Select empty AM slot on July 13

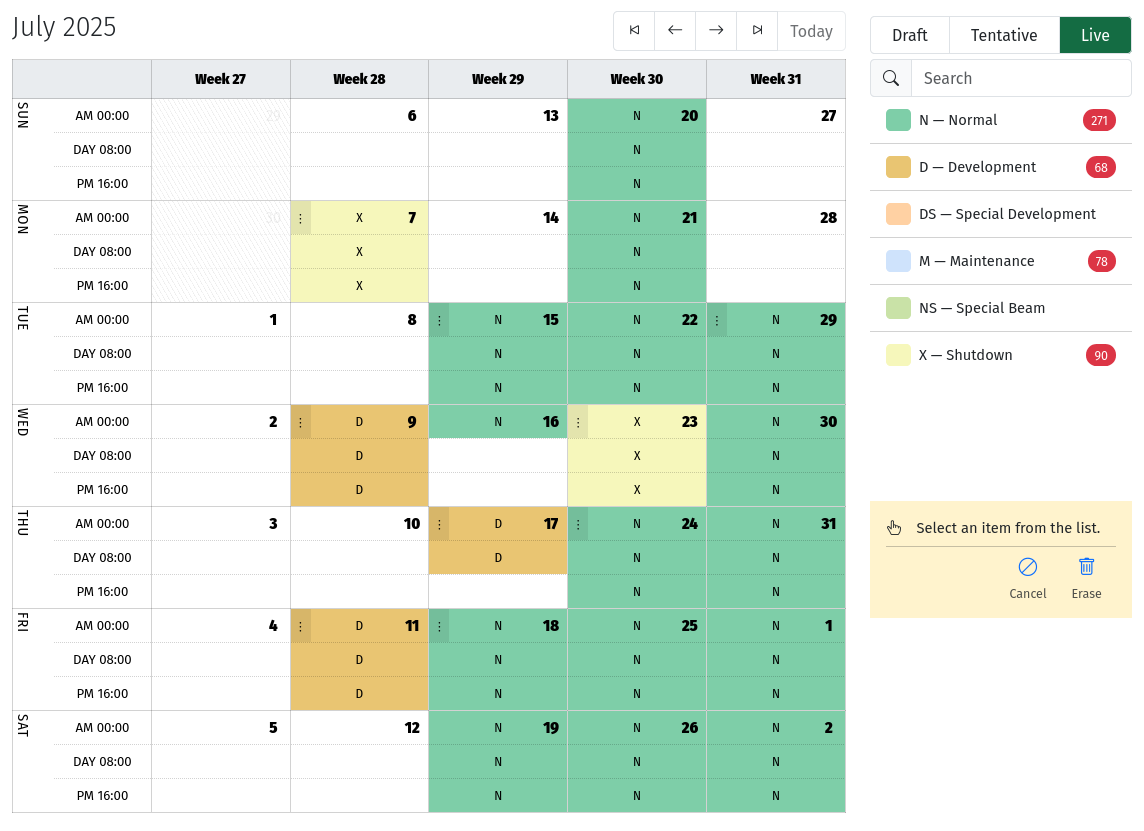pyautogui.click(x=498, y=116)
